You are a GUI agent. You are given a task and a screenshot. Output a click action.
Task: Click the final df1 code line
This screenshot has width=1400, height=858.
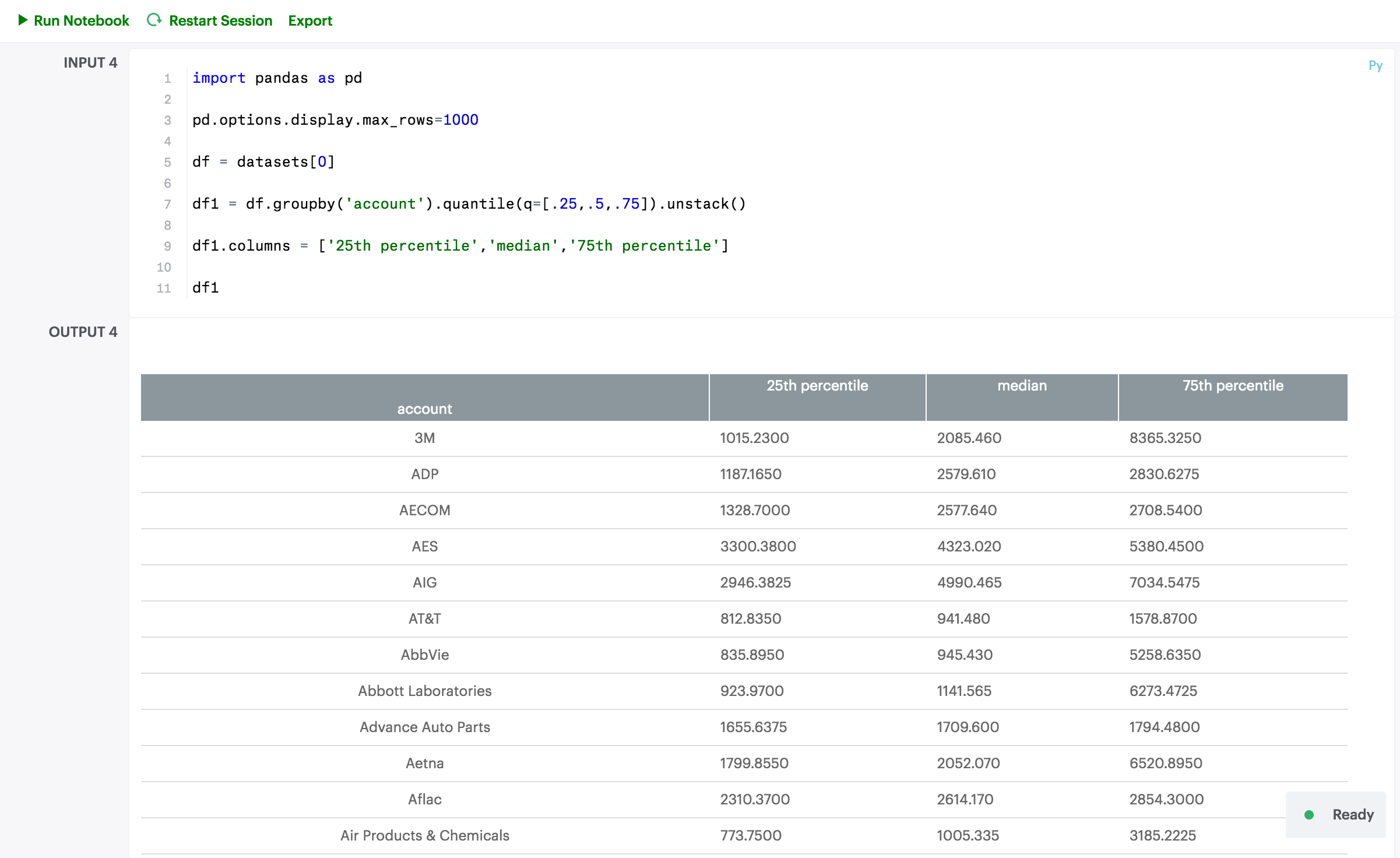coord(205,288)
